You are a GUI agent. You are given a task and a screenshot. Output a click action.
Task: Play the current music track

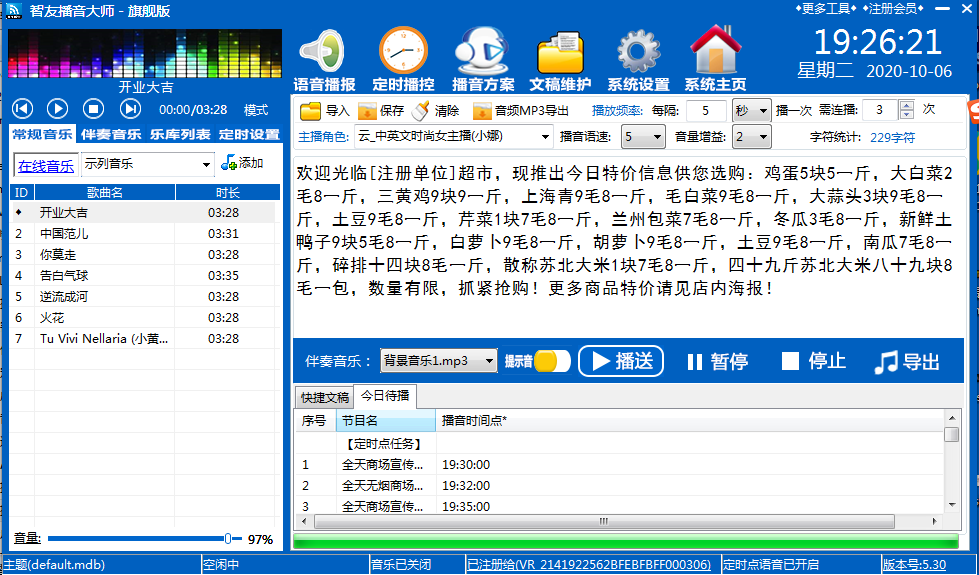pos(58,109)
